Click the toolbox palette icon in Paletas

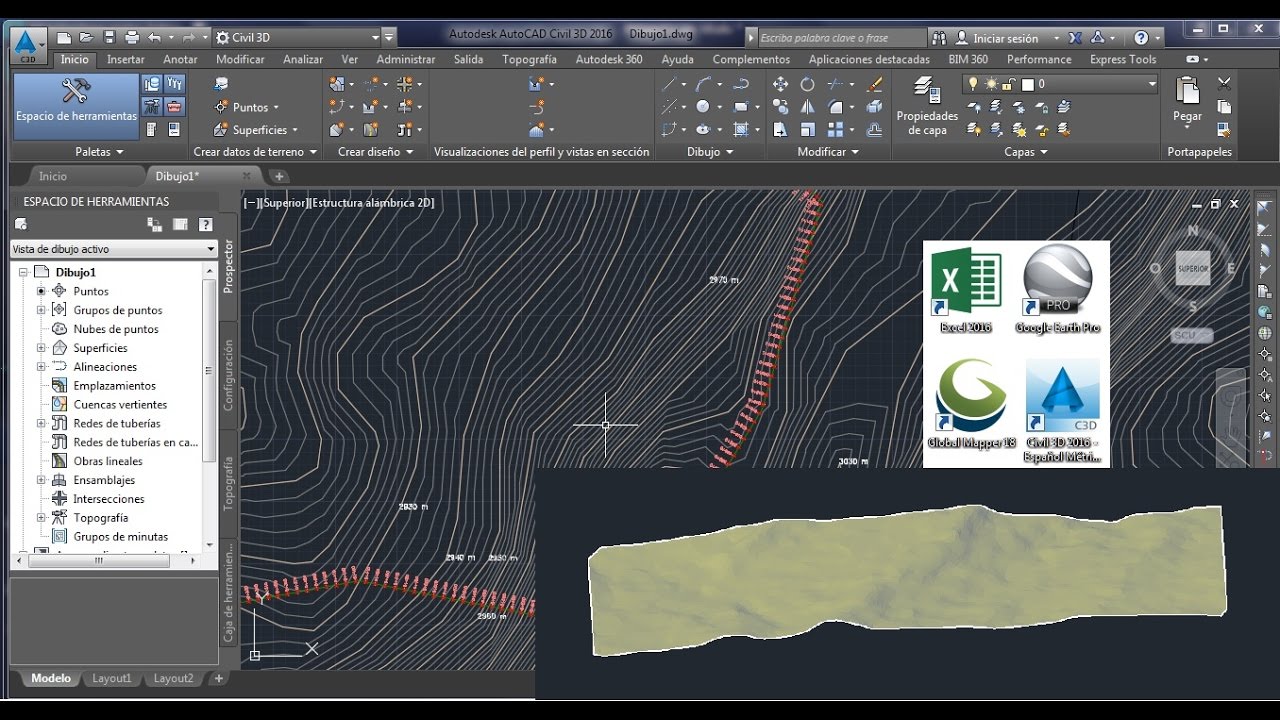[174, 107]
